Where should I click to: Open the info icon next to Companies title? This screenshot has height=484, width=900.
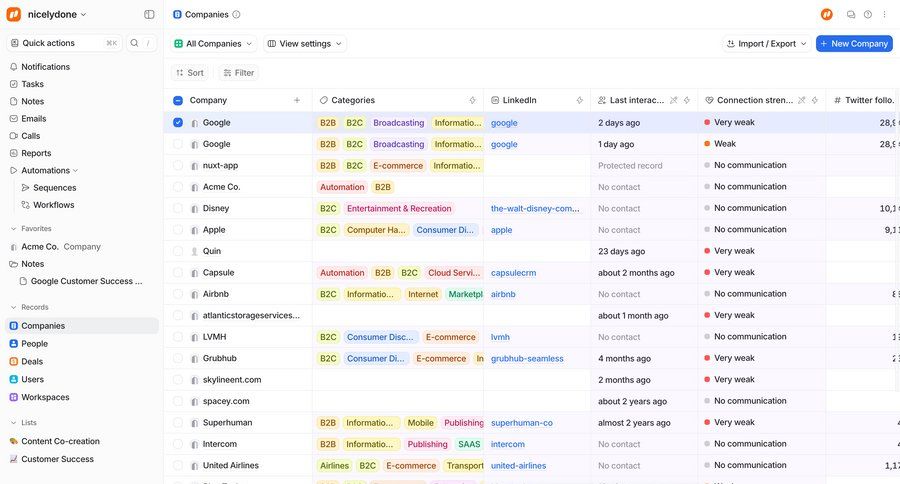pyautogui.click(x=236, y=14)
